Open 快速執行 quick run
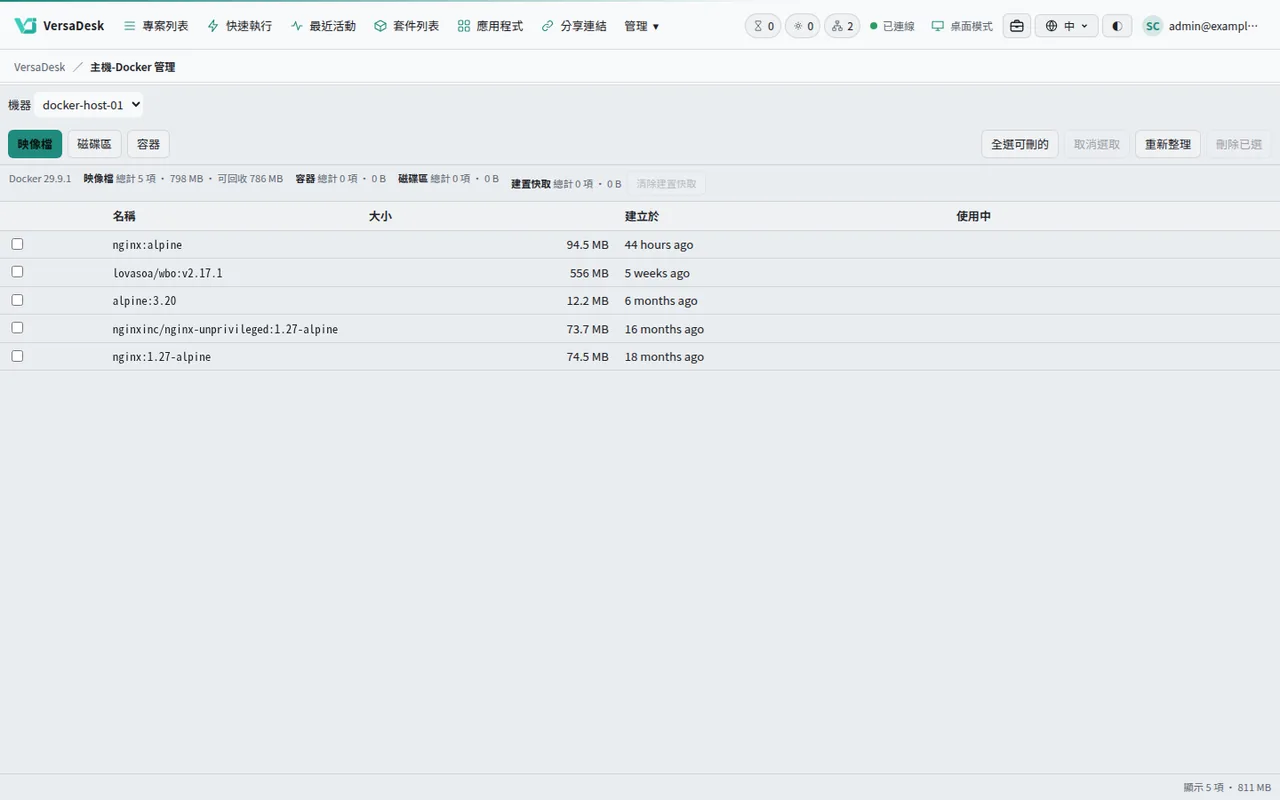This screenshot has width=1280, height=800. 239,26
